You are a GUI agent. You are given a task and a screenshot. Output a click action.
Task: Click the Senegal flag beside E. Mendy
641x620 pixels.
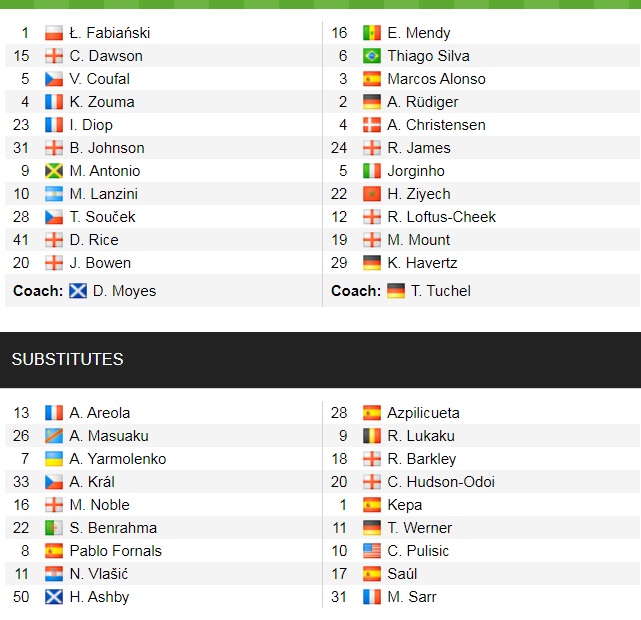[x=372, y=33]
